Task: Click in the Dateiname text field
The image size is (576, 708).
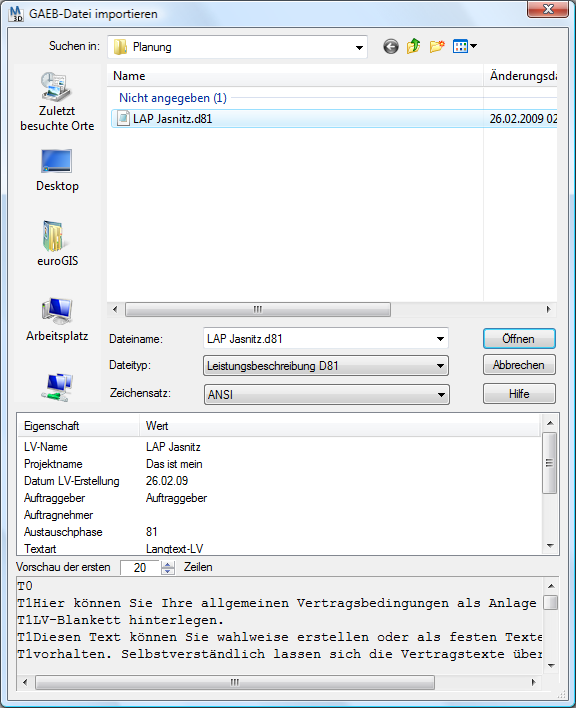Action: coord(318,339)
